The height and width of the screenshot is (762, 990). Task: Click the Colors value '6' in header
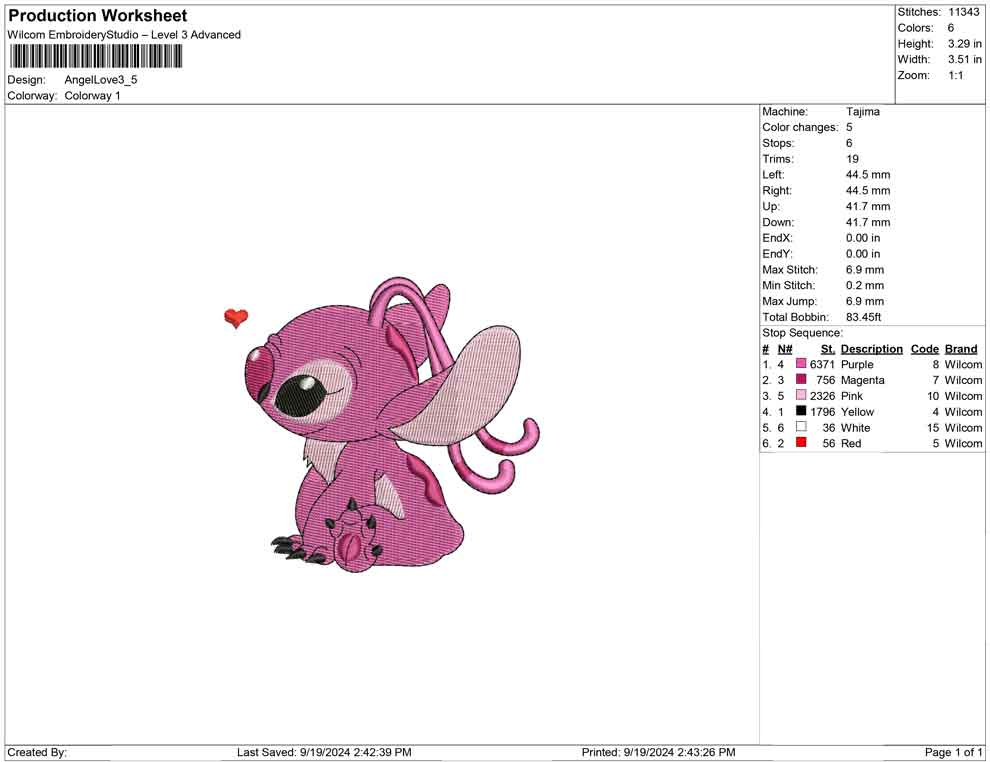tap(951, 28)
